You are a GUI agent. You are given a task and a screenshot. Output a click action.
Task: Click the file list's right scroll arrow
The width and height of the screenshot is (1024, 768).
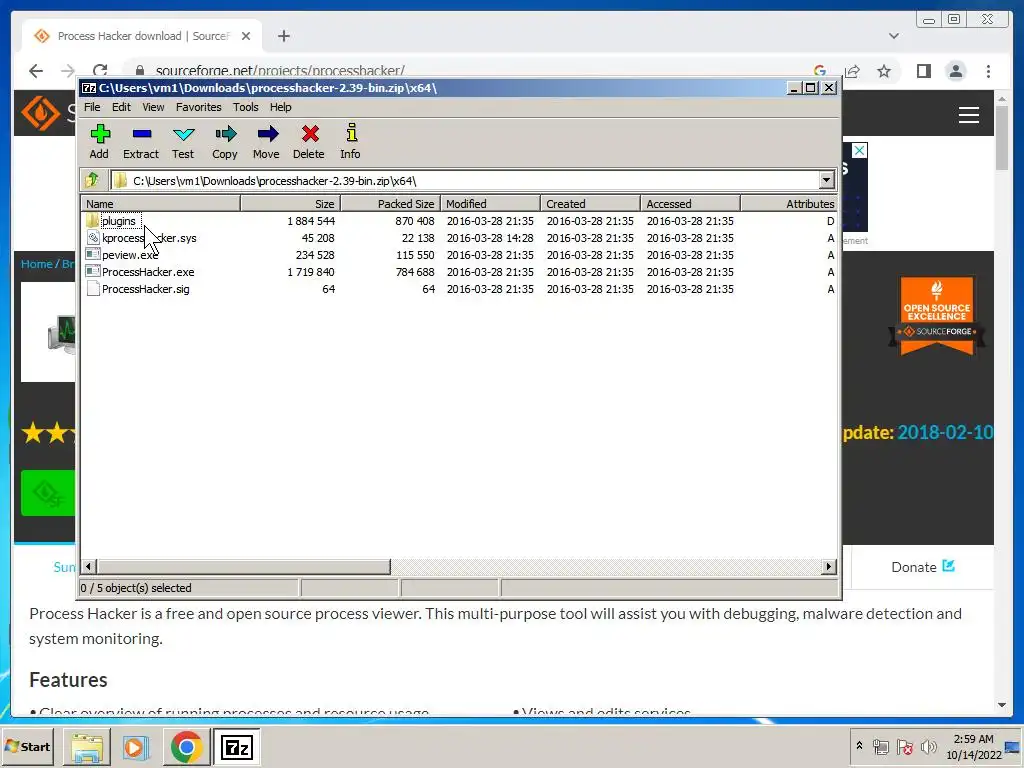coord(829,566)
